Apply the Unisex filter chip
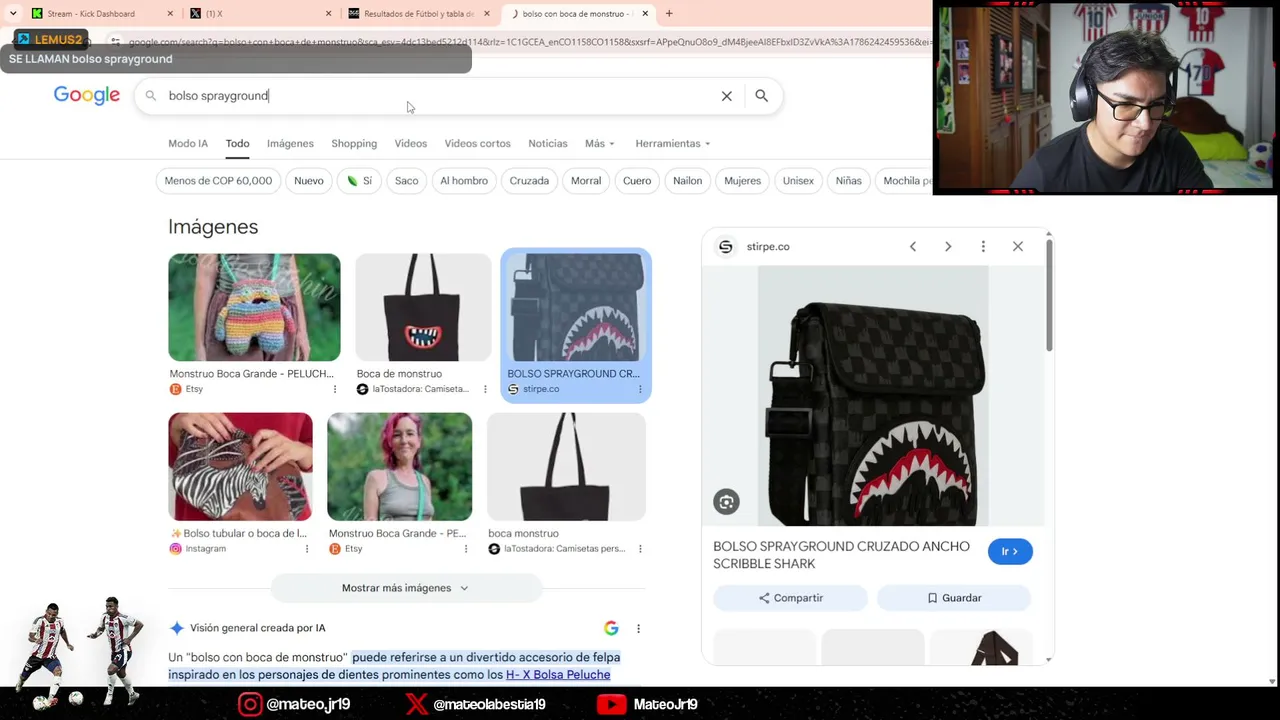 click(798, 181)
